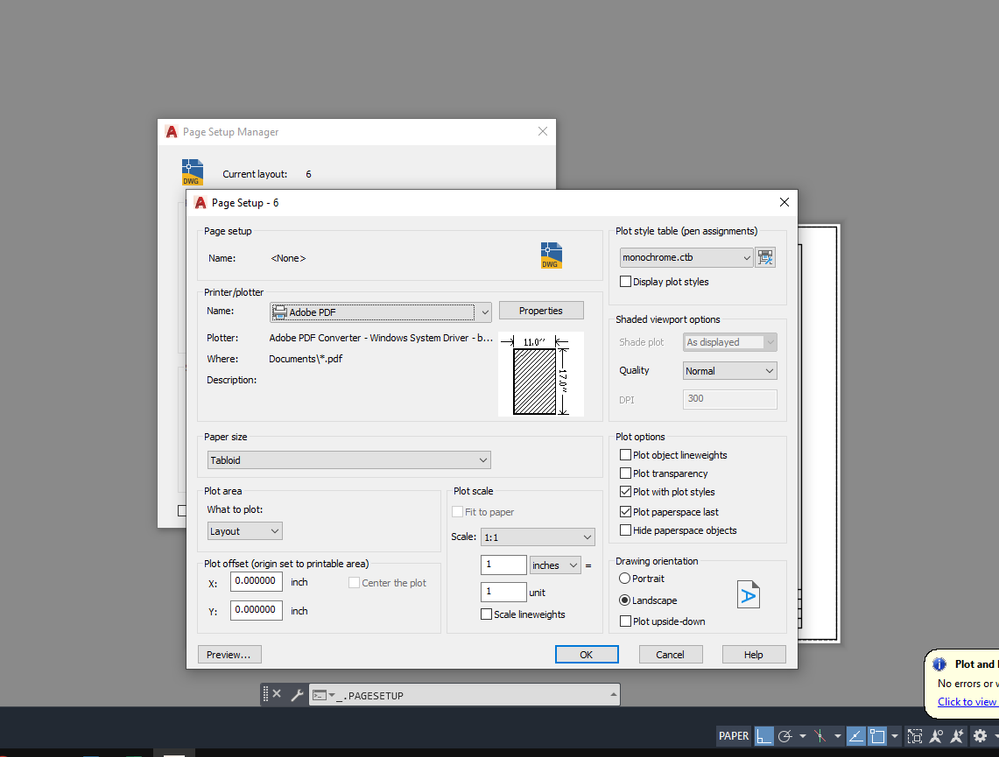Toggle PAPER space button in status bar

coord(734,736)
